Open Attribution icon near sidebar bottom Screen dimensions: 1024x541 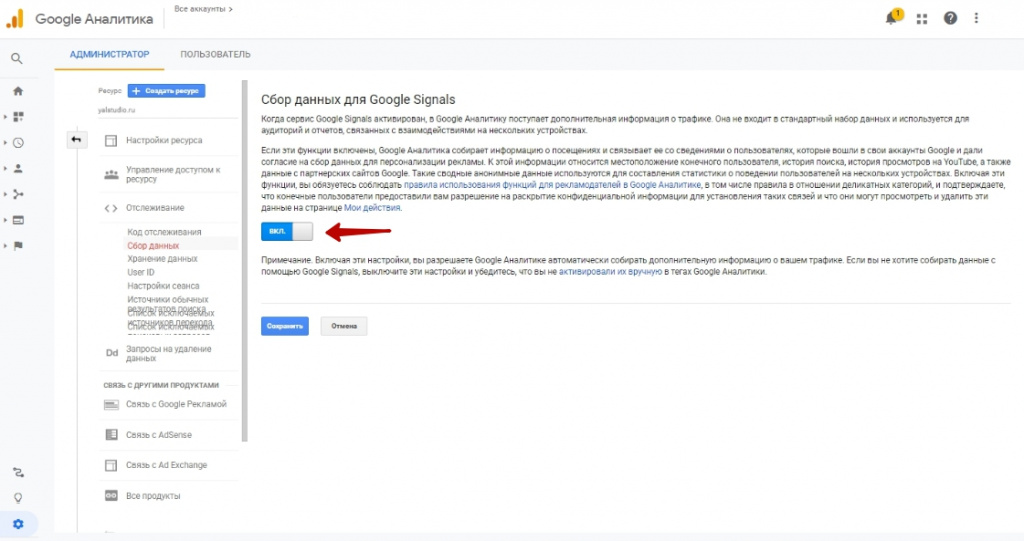[18, 472]
